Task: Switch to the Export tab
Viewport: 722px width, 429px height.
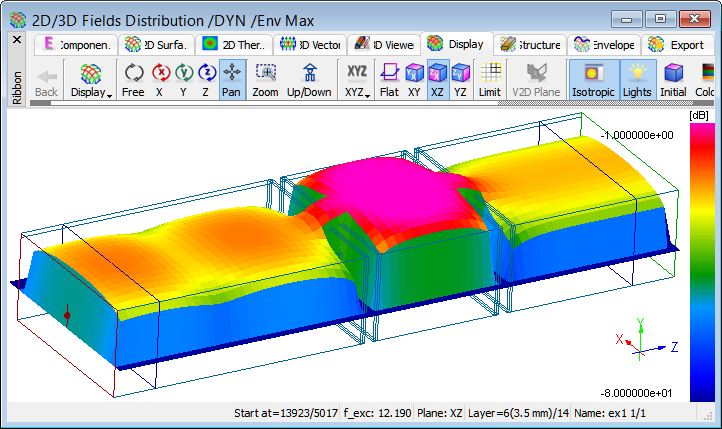Action: [x=676, y=44]
